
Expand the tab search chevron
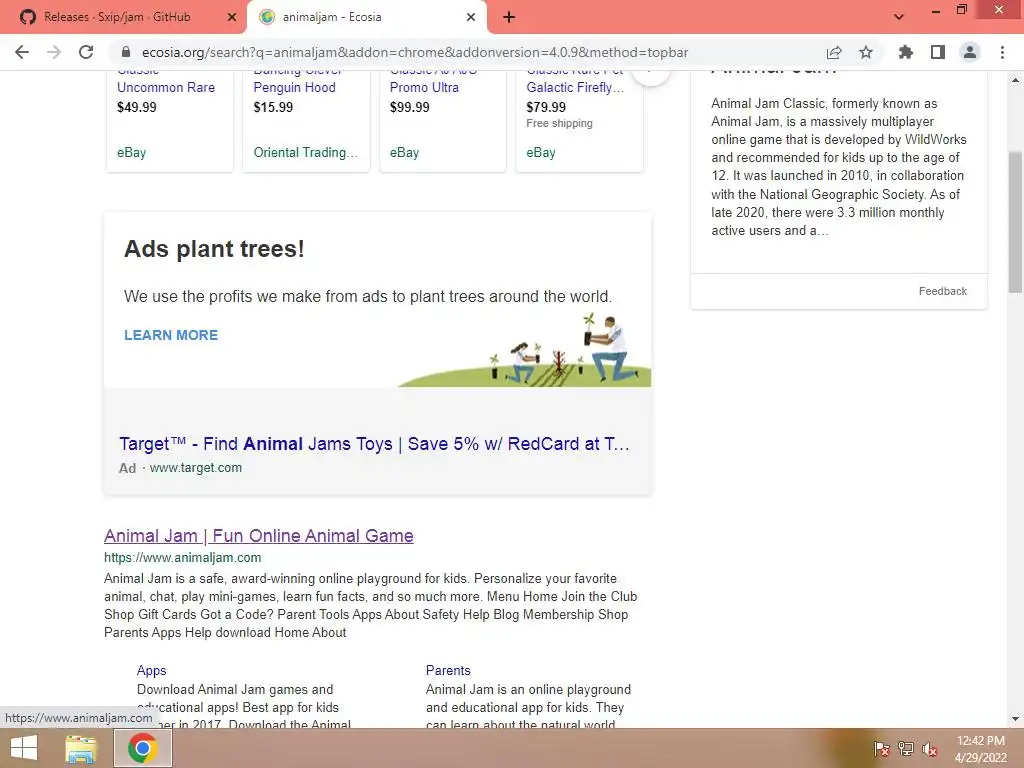[899, 17]
